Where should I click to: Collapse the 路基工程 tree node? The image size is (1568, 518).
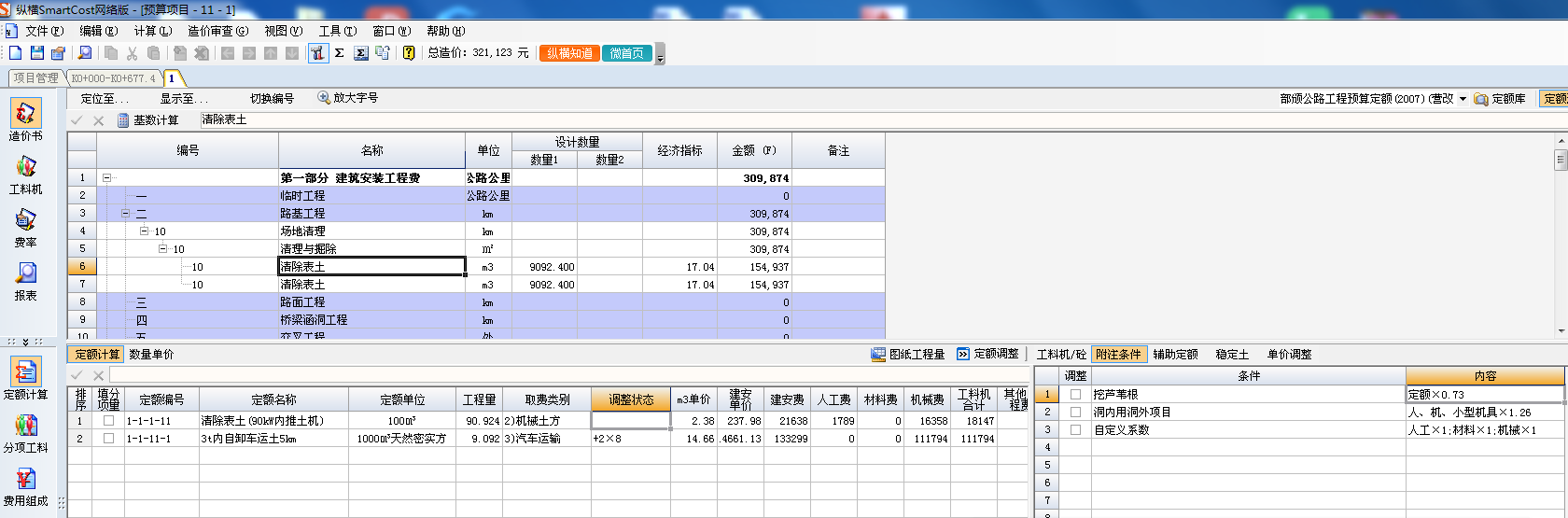coord(125,214)
